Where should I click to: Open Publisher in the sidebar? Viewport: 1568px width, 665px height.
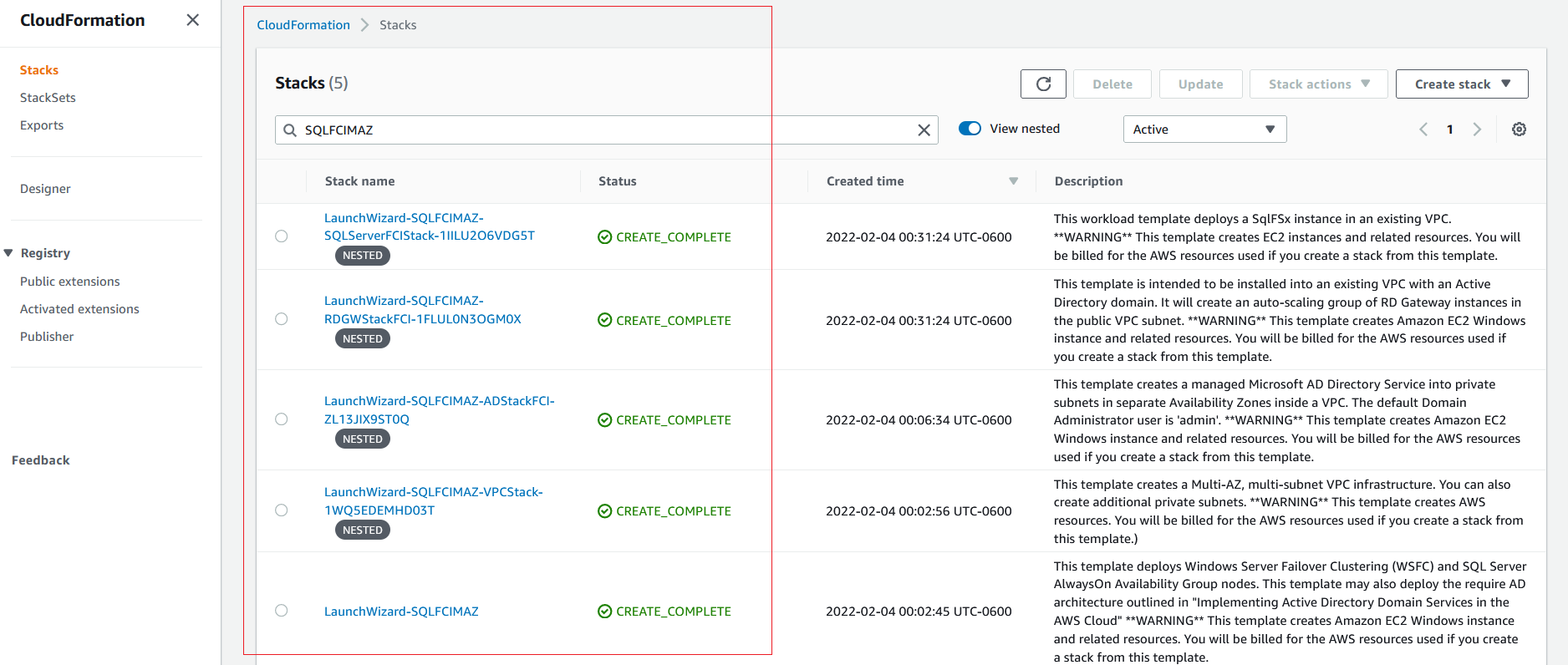pos(47,337)
